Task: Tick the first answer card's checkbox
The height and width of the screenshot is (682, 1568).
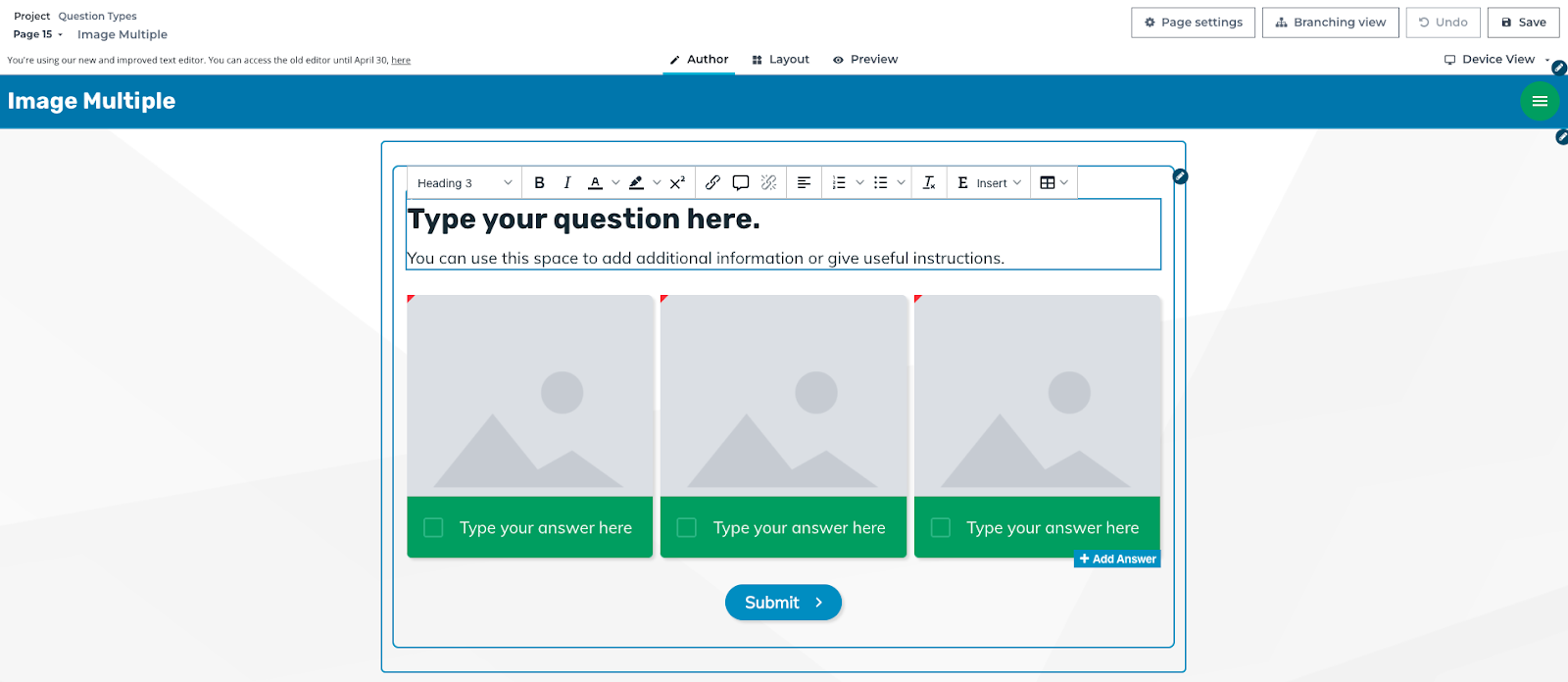Action: (433, 527)
